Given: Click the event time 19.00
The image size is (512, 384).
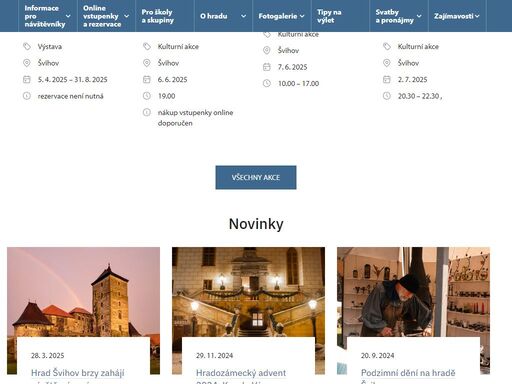Looking at the screenshot, I should [x=166, y=96].
